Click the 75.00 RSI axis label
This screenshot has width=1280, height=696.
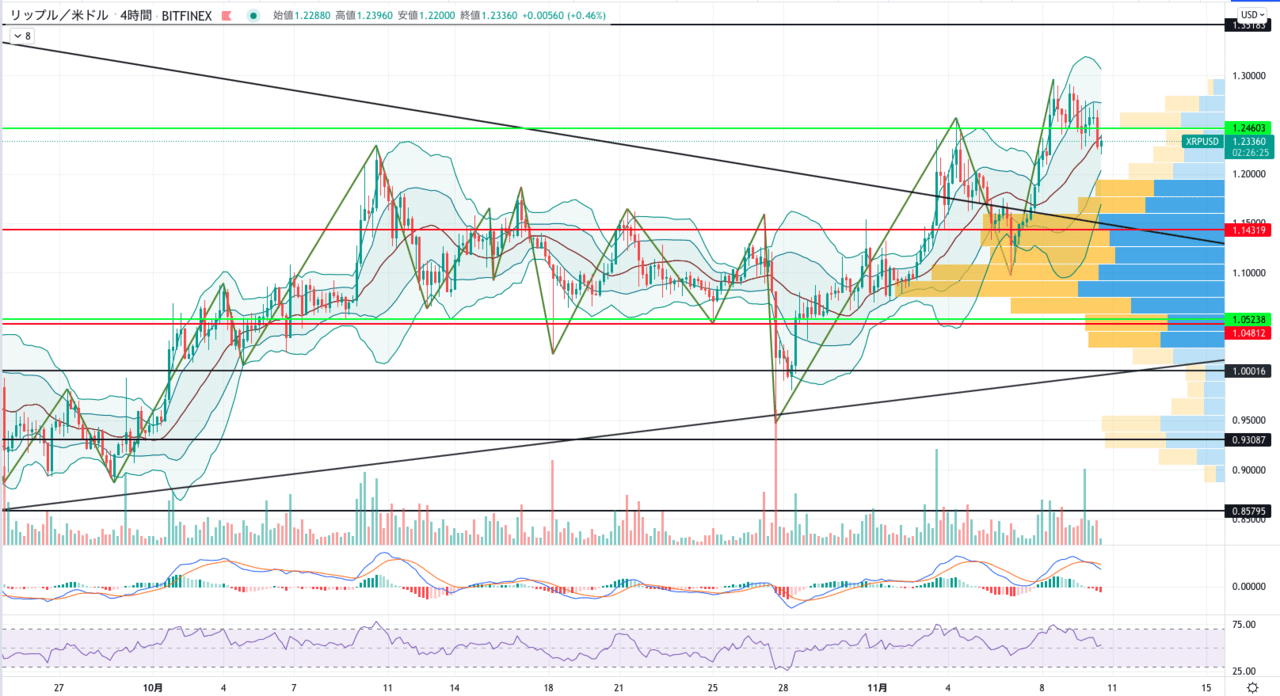pos(1245,625)
